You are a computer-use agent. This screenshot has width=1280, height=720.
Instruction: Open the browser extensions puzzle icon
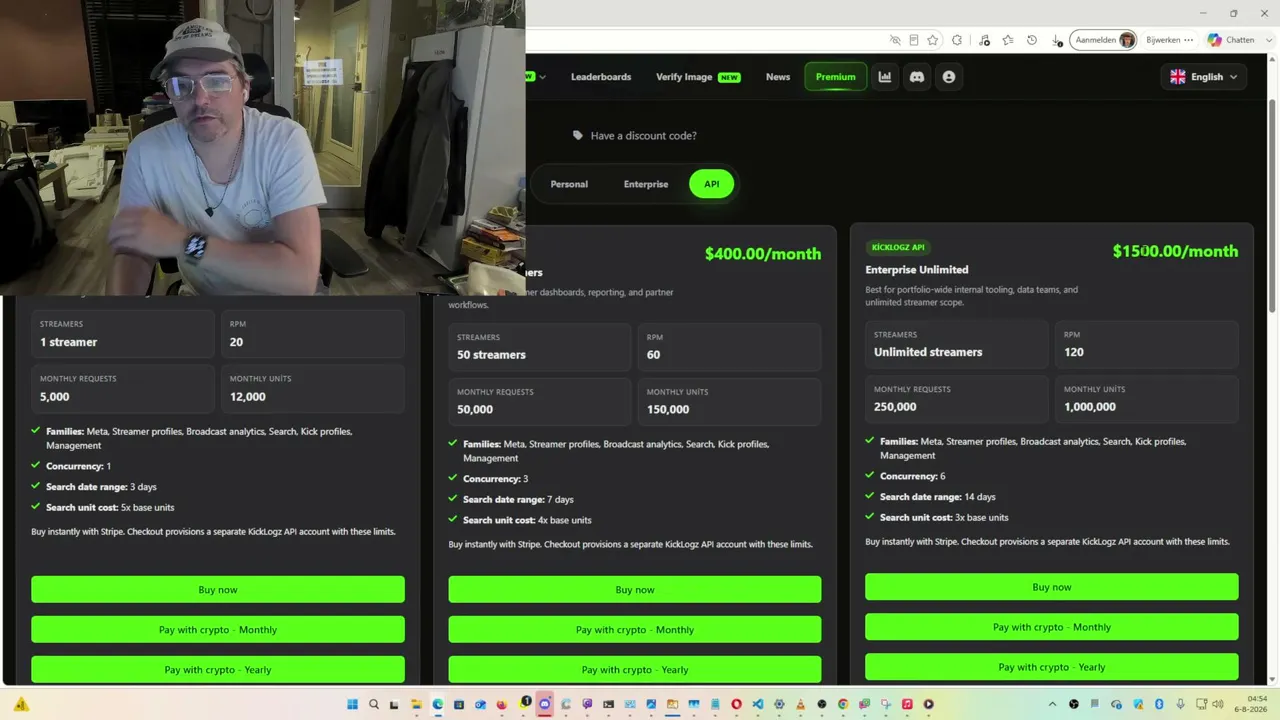tap(957, 40)
